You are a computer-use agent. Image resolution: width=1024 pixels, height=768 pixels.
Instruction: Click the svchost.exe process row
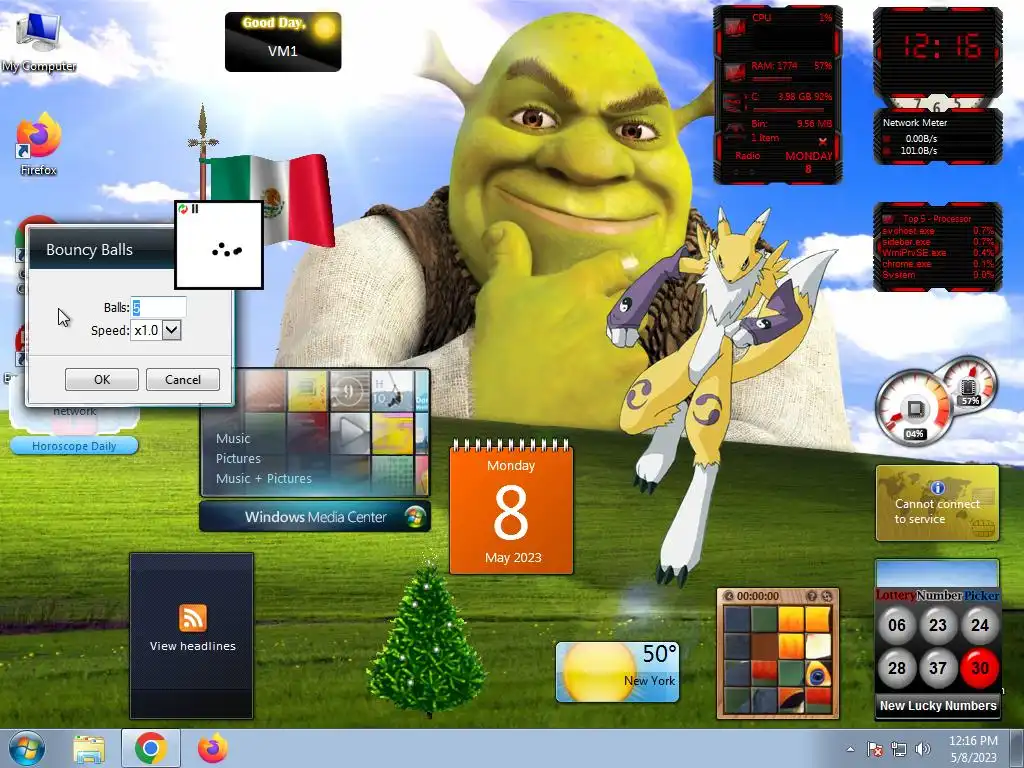938,231
